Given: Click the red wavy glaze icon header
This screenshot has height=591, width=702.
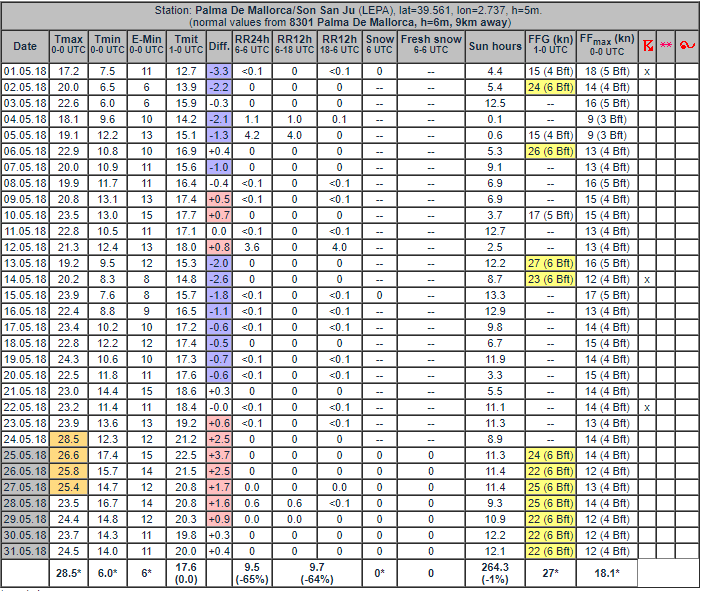Looking at the screenshot, I should [687, 46].
